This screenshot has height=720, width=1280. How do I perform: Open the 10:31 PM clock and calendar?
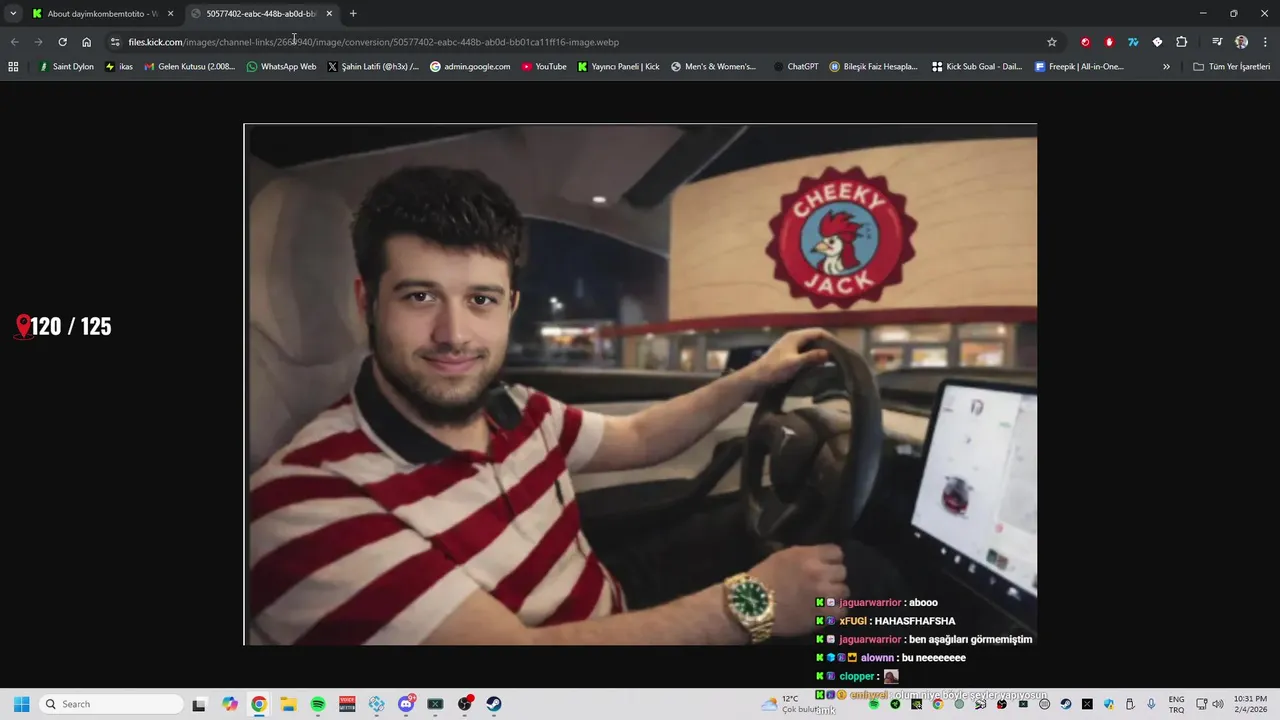coord(1250,704)
